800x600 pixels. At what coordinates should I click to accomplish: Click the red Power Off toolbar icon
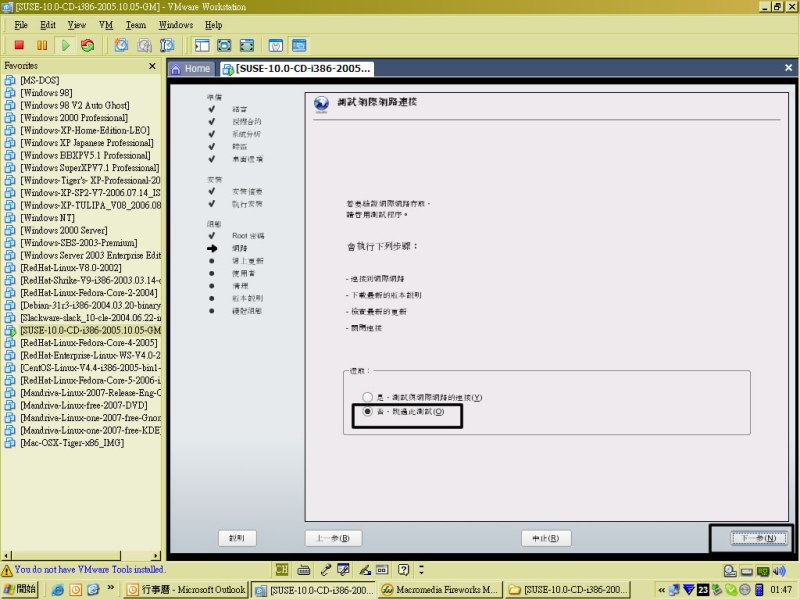pos(19,45)
